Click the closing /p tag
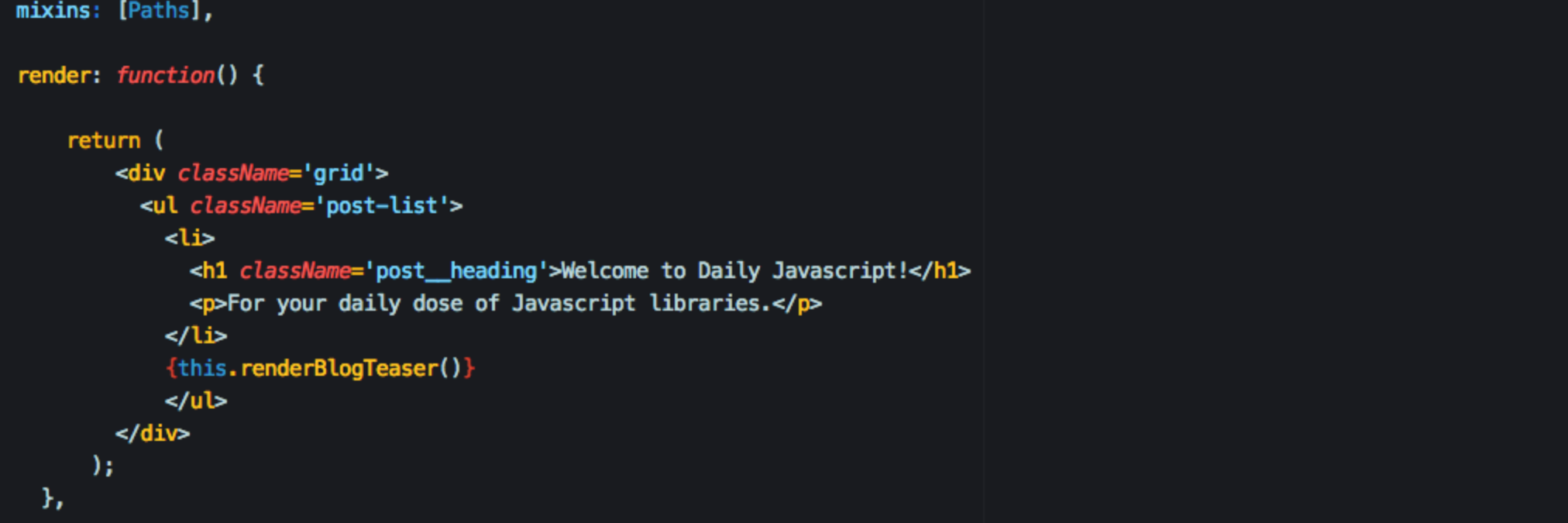 [797, 303]
